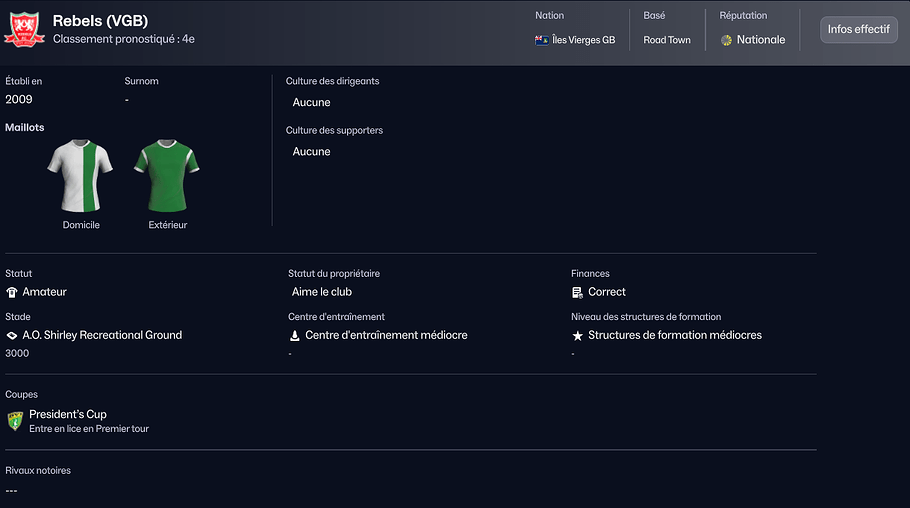Click the Îles Vierges GB flag icon
Viewport: 910px width, 508px height.
click(x=542, y=40)
